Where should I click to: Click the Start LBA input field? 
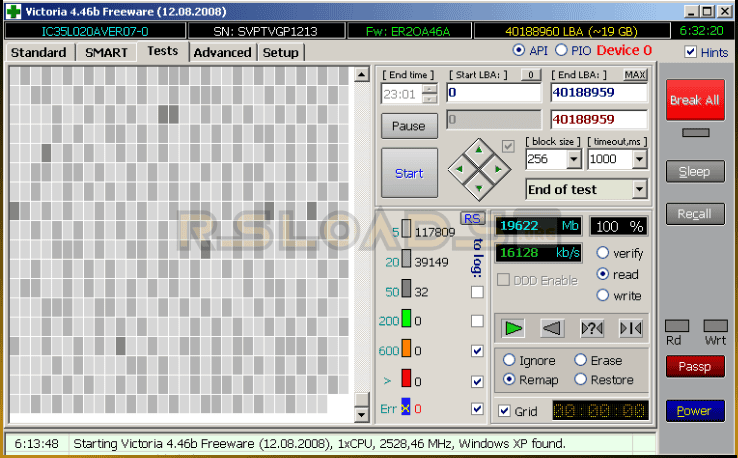pos(494,93)
